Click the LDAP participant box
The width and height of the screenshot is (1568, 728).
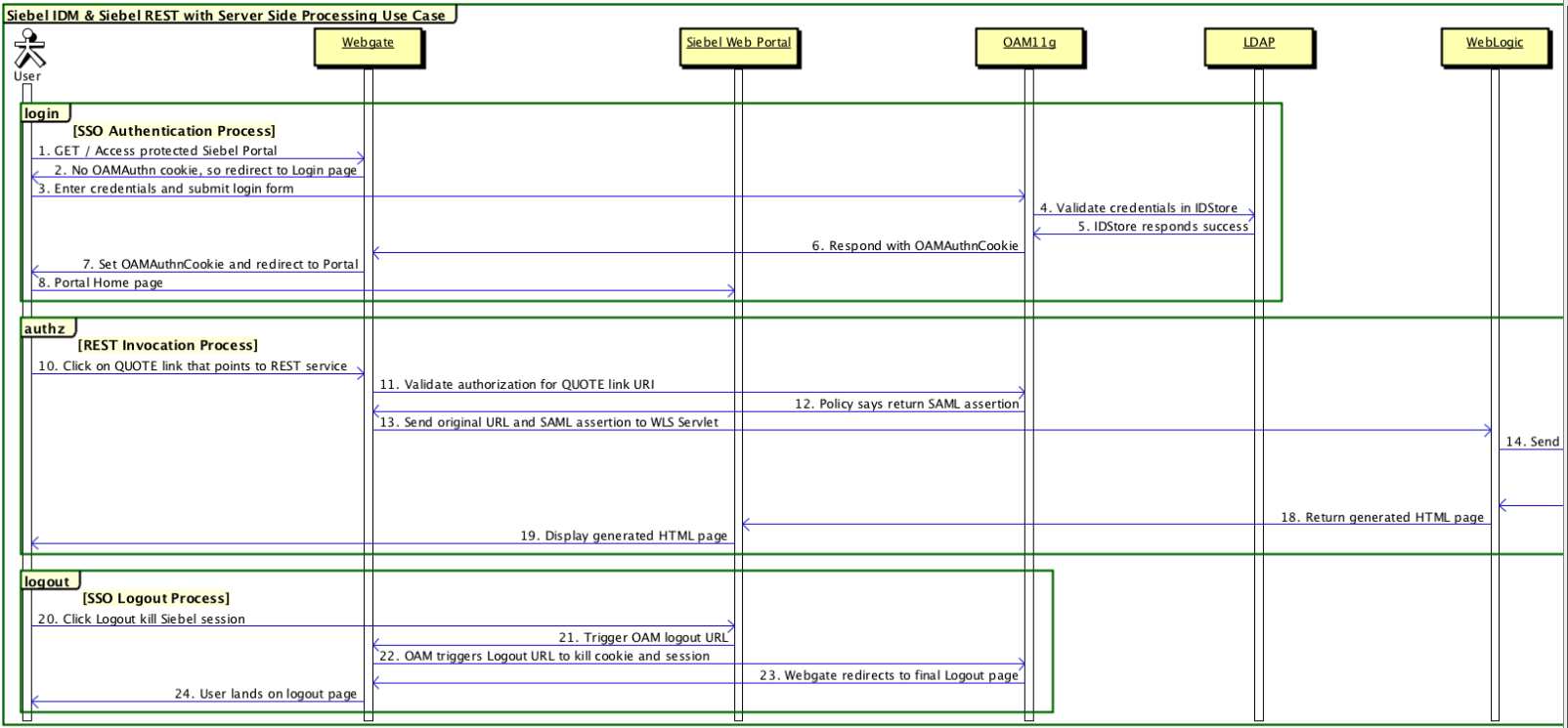click(x=1258, y=47)
